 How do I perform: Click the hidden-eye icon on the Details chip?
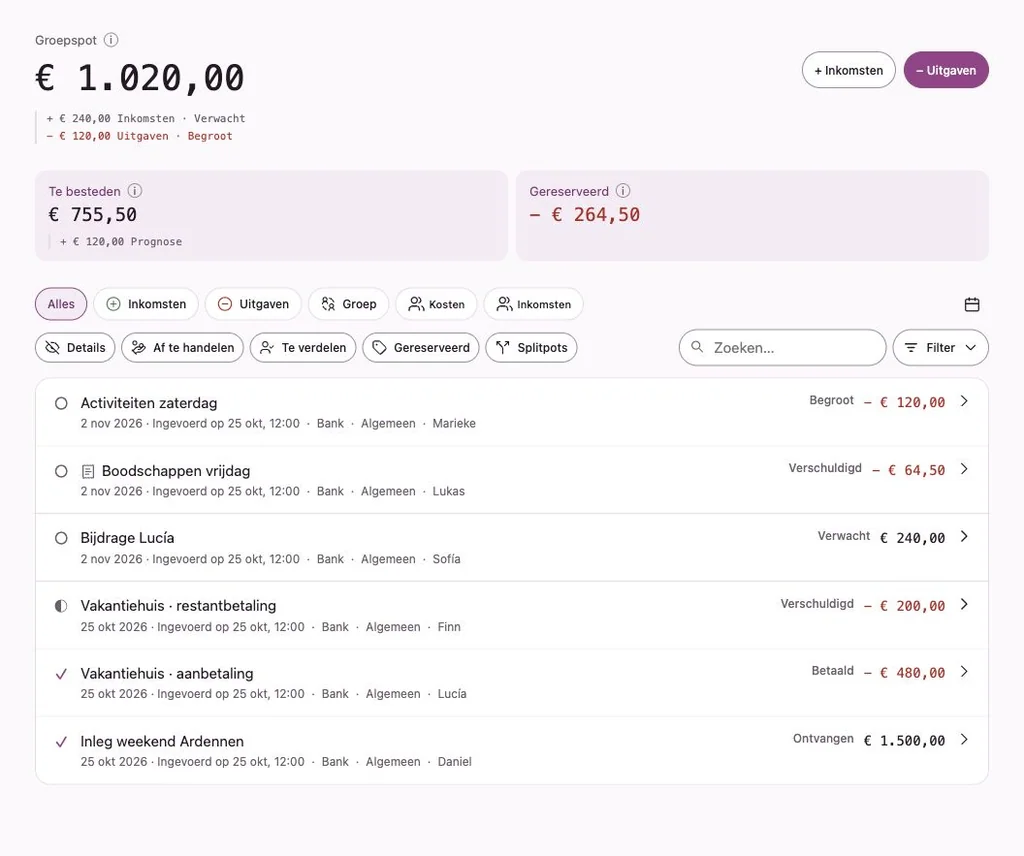52,347
